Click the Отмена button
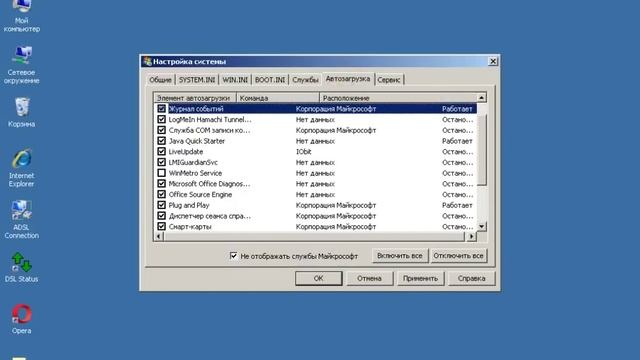 coord(369,278)
